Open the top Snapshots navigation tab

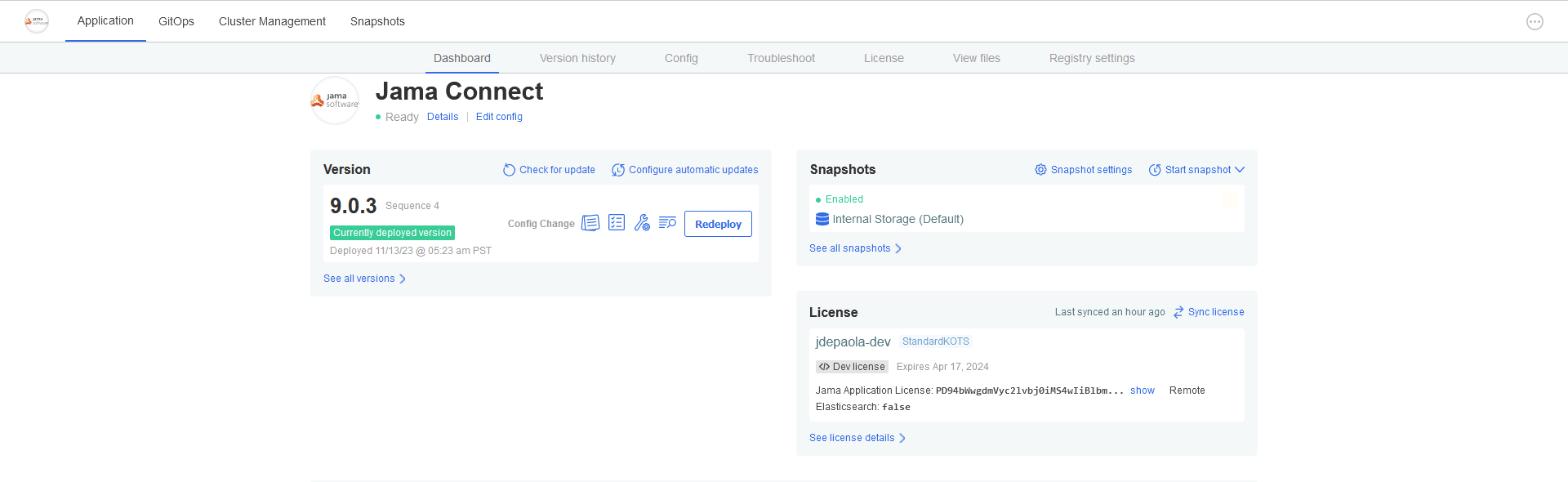point(377,21)
